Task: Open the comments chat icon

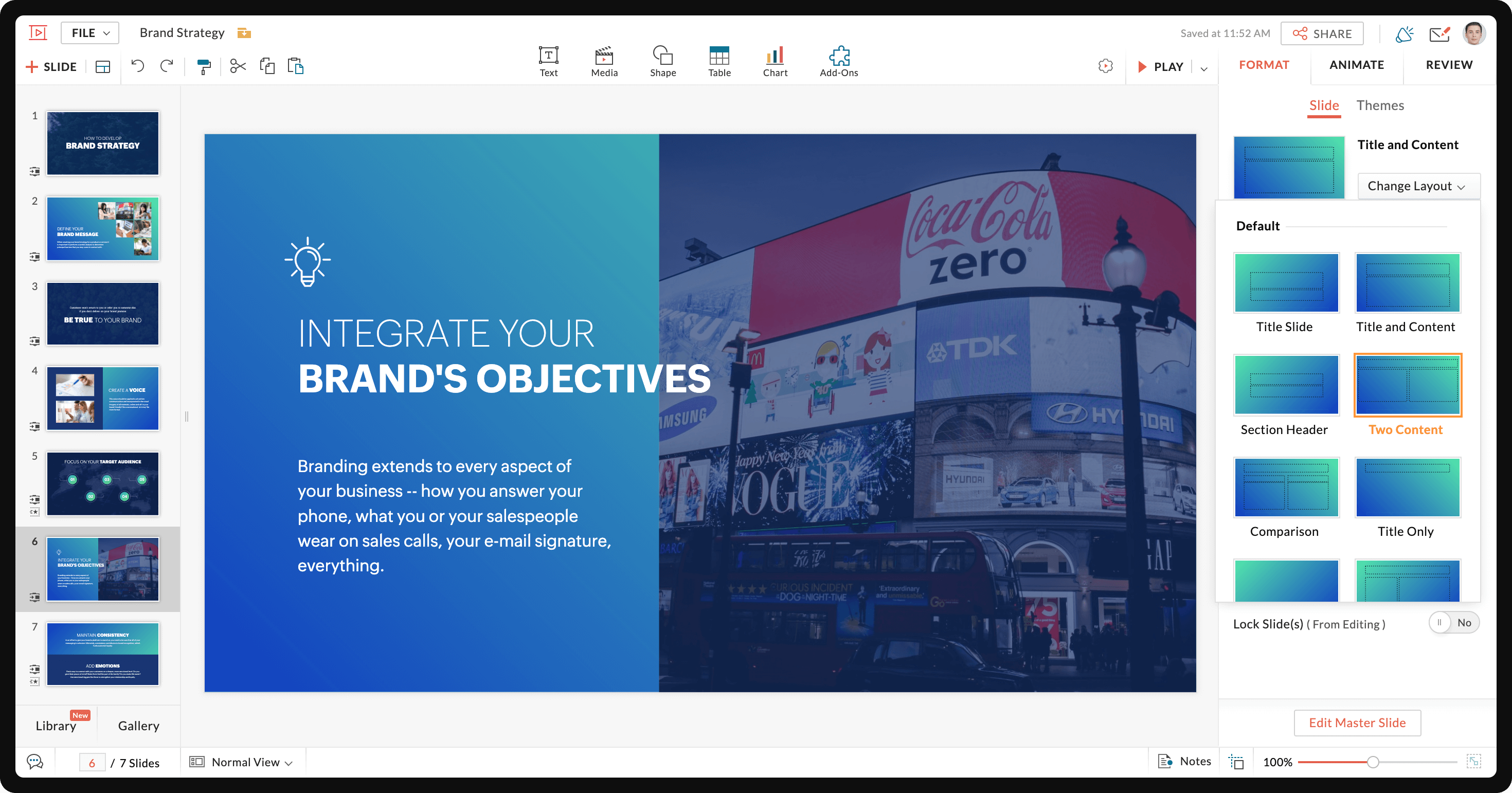Action: (35, 762)
